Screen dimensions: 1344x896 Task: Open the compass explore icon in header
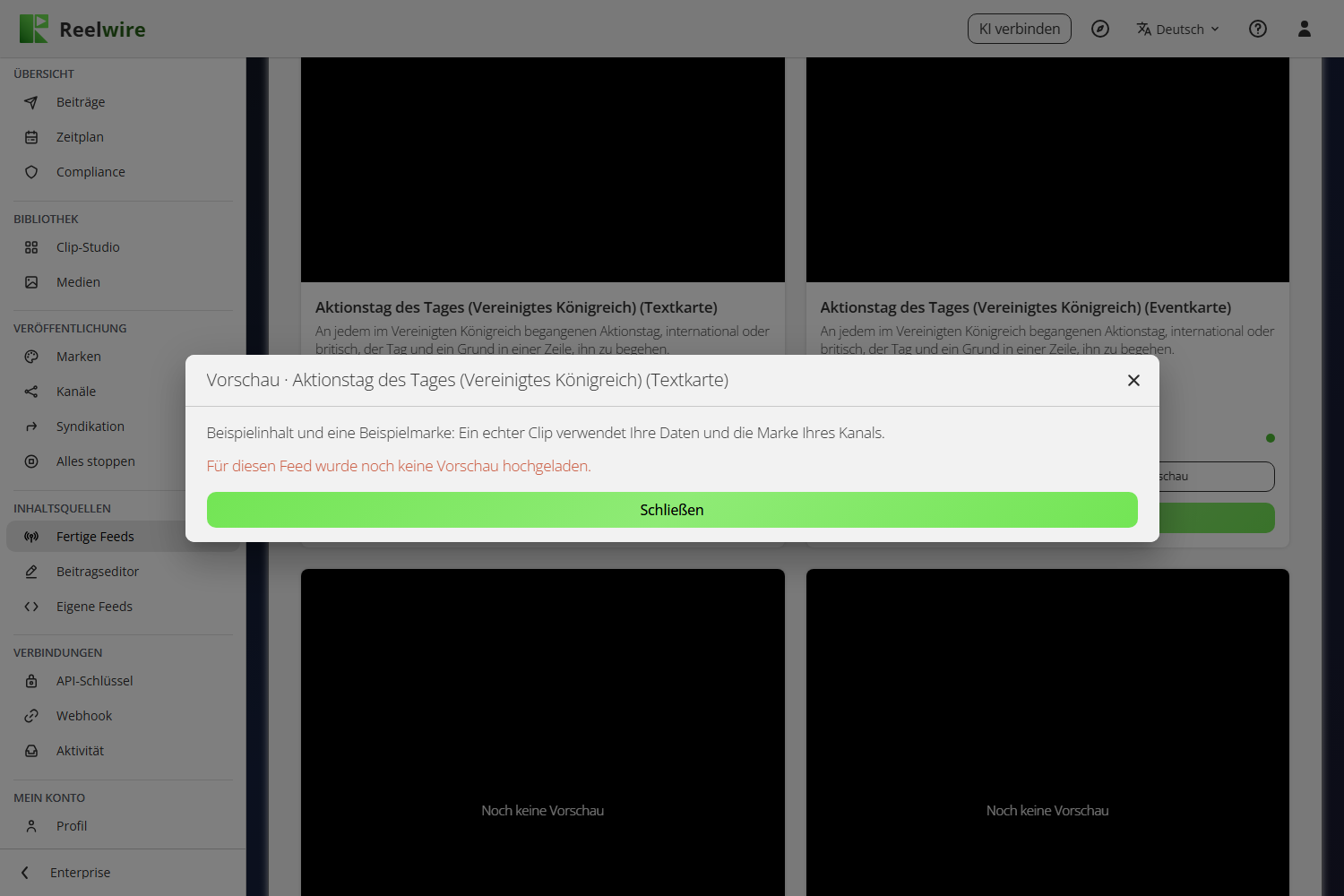pyautogui.click(x=1100, y=29)
